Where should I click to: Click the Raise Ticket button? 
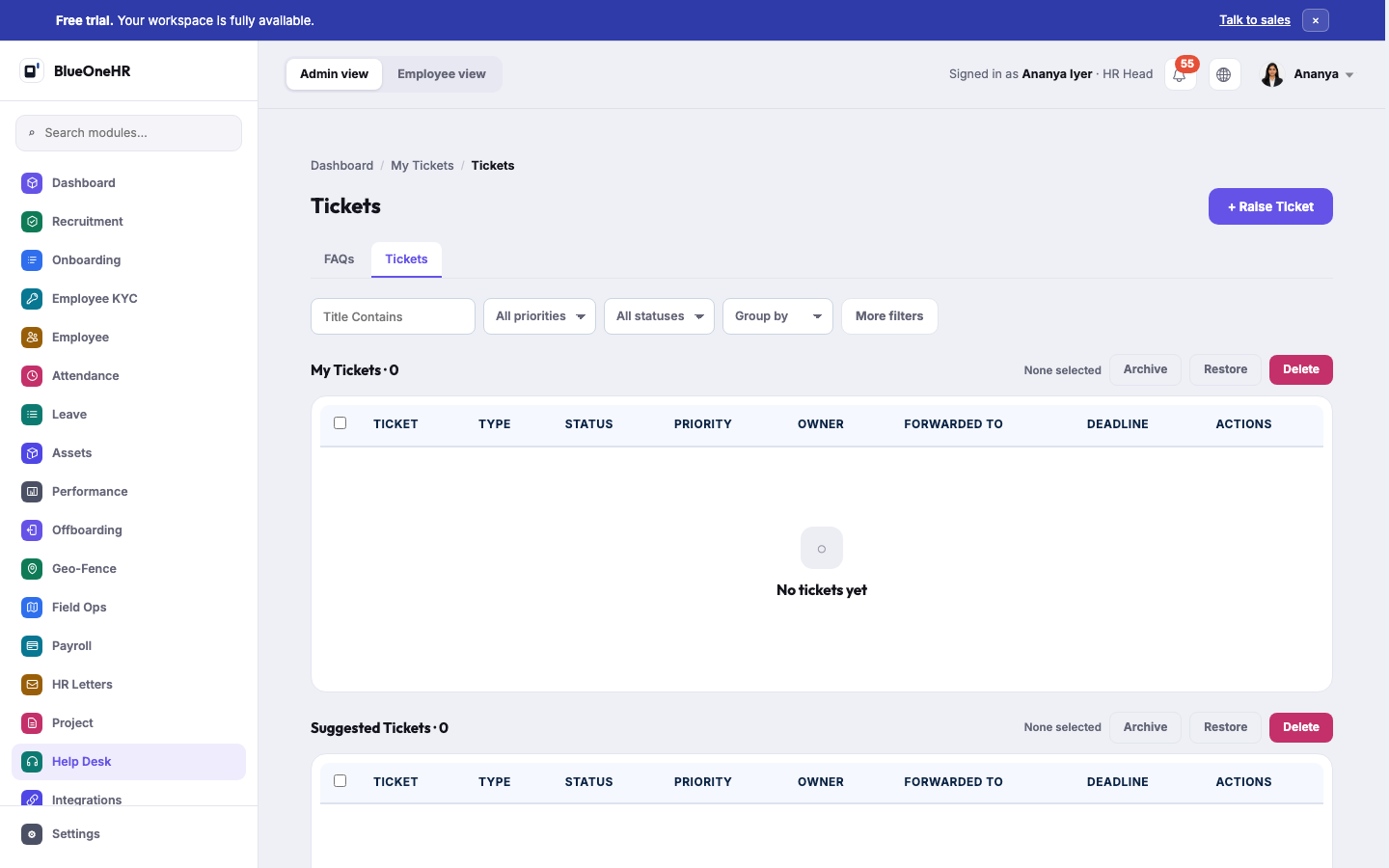(1270, 206)
